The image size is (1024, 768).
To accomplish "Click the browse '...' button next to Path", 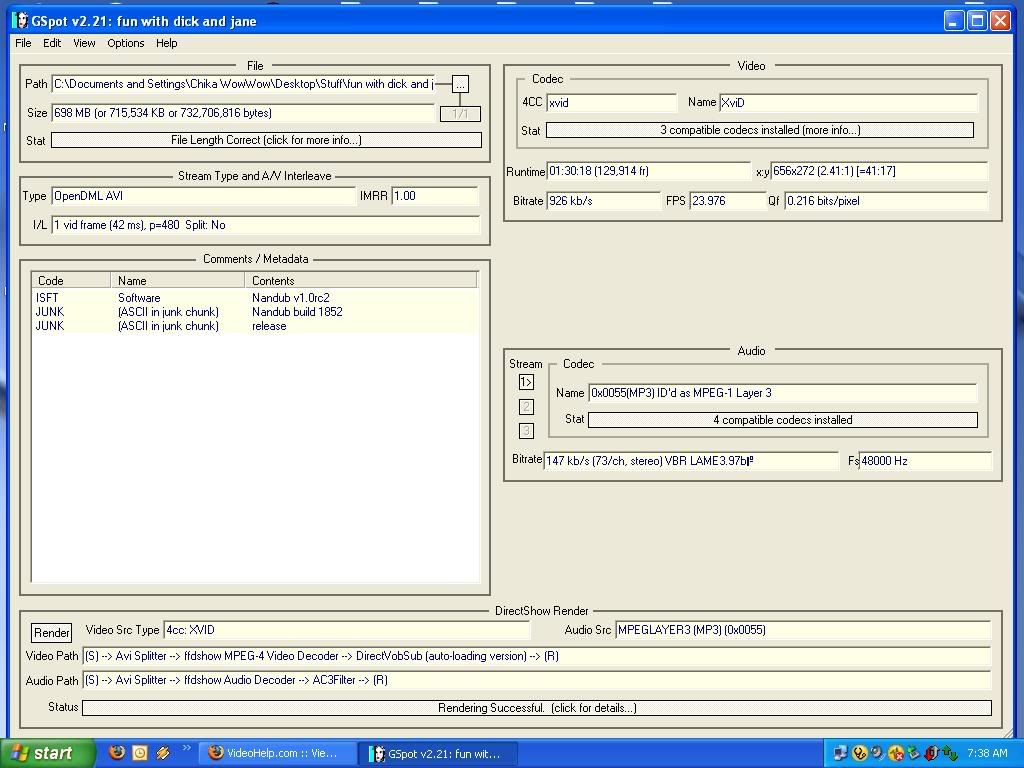I will point(460,84).
